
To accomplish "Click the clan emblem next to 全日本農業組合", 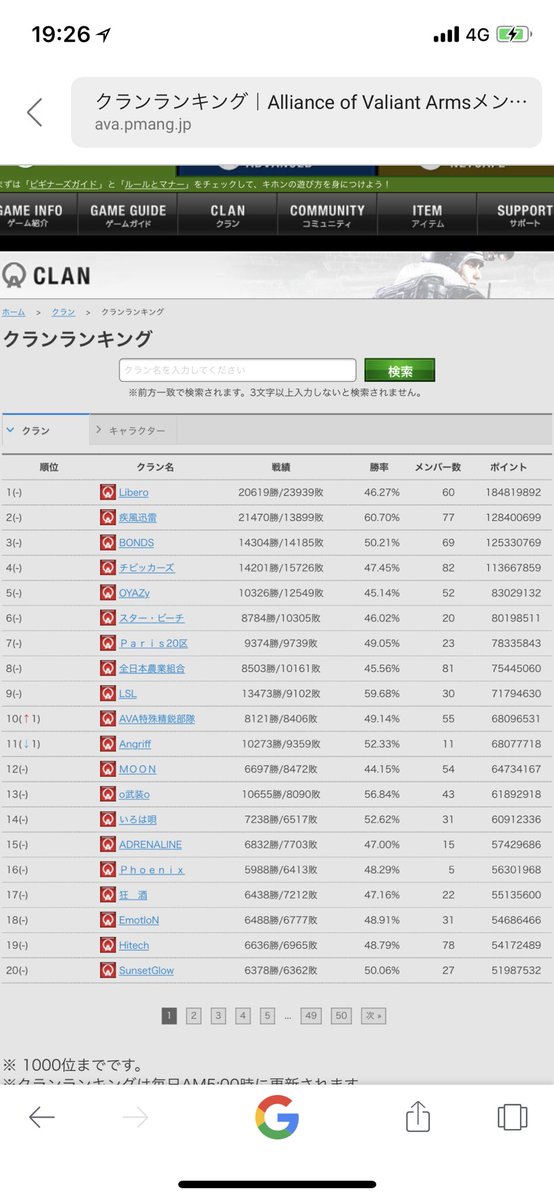I will click(x=108, y=668).
